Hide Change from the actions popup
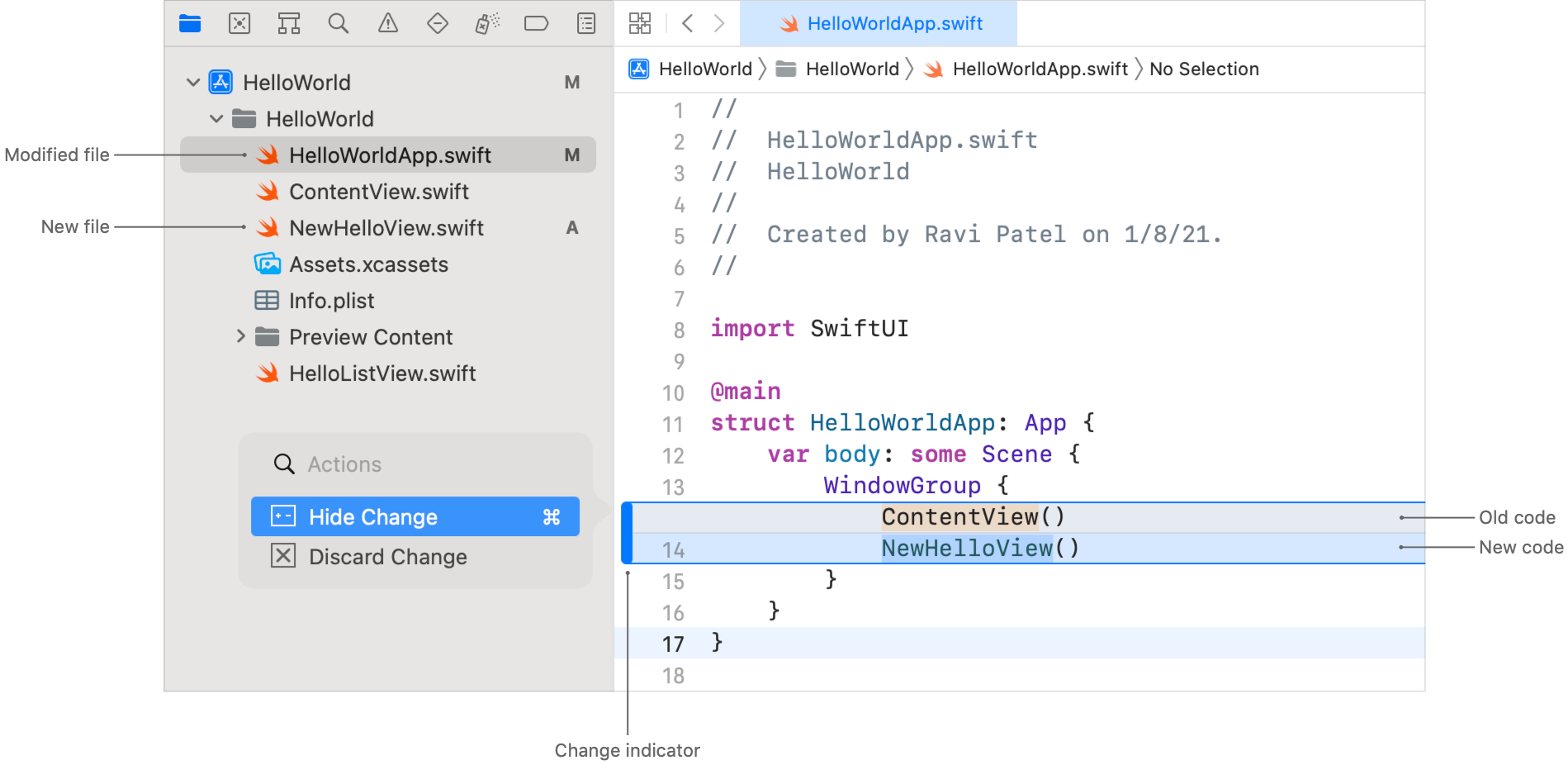This screenshot has width=1568, height=765. pos(373,516)
